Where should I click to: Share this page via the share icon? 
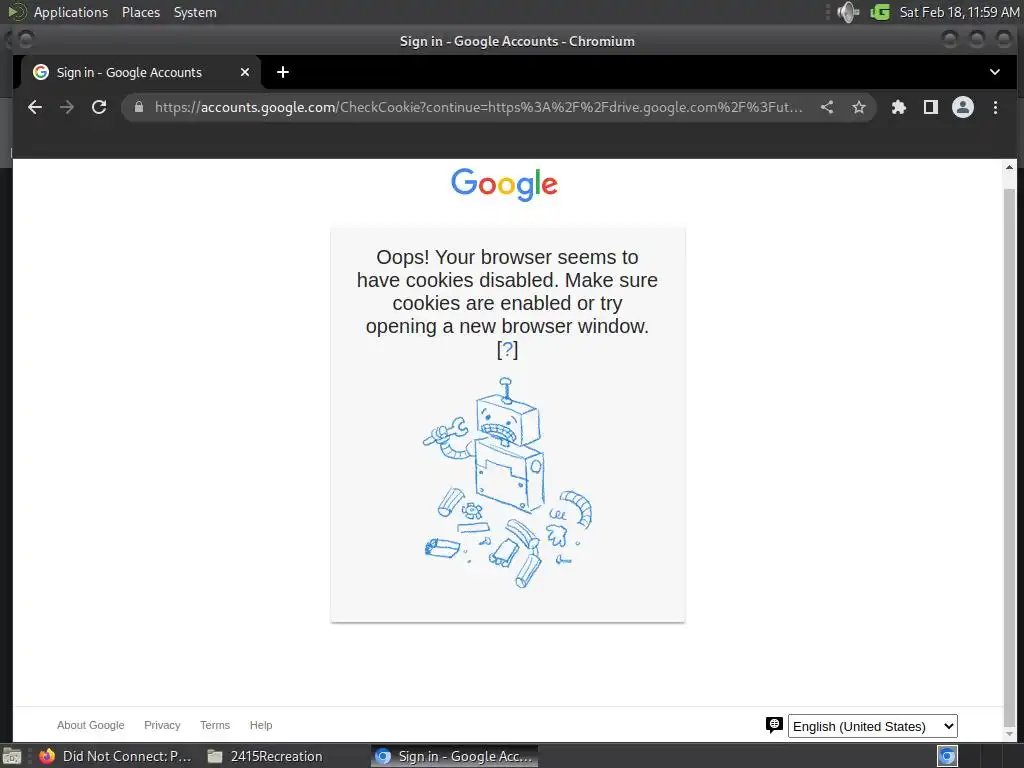click(x=827, y=107)
